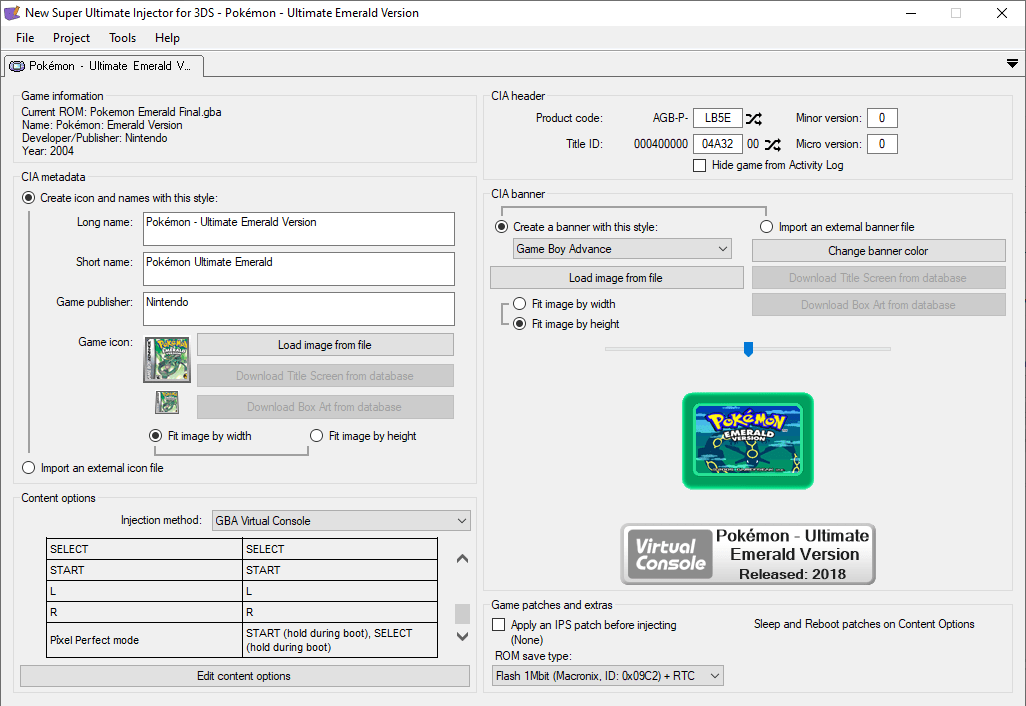Click the Title ID field 04A32
The width and height of the screenshot is (1026, 706).
pos(718,144)
